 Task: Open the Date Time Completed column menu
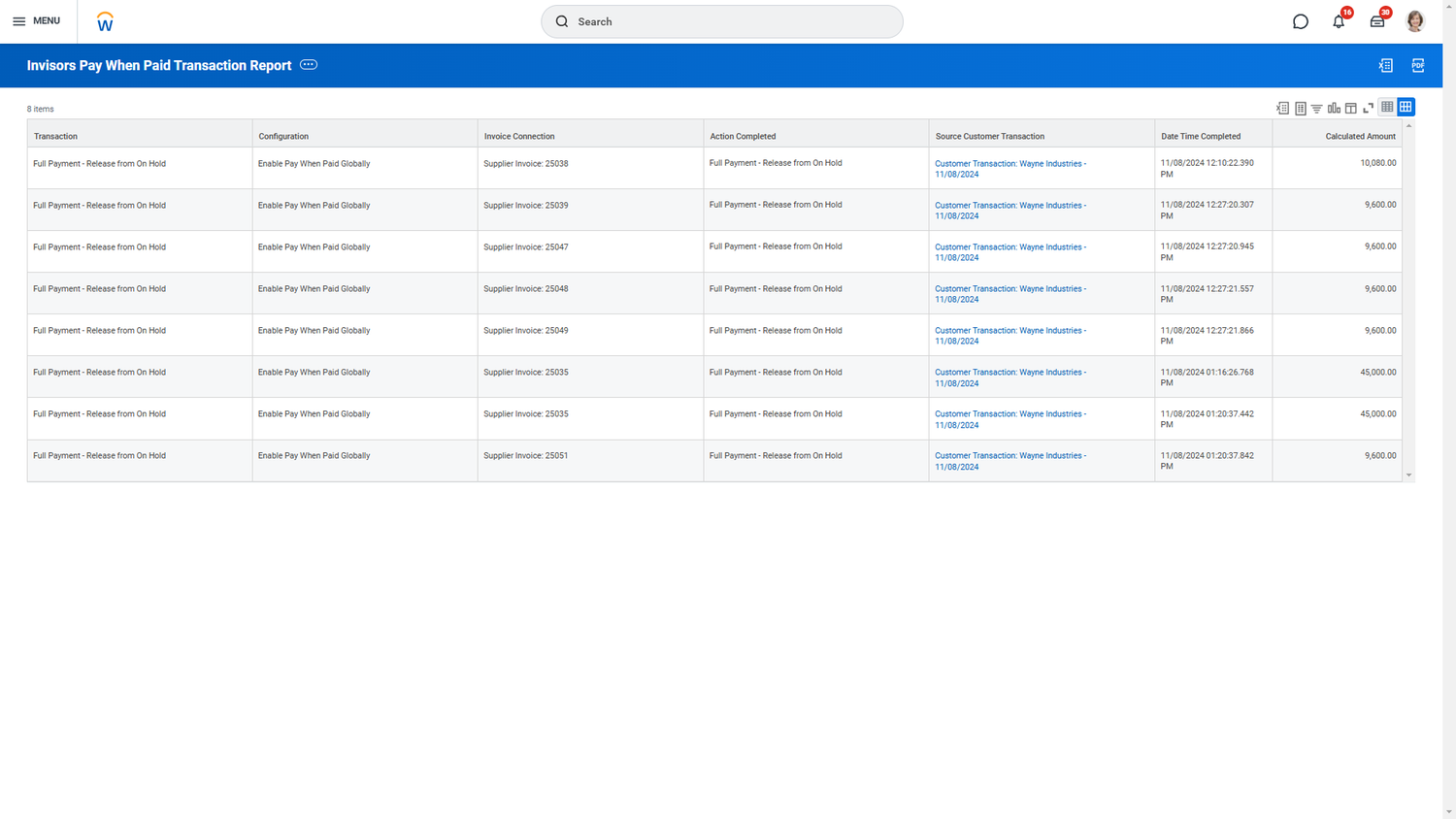pyautogui.click(x=1201, y=136)
